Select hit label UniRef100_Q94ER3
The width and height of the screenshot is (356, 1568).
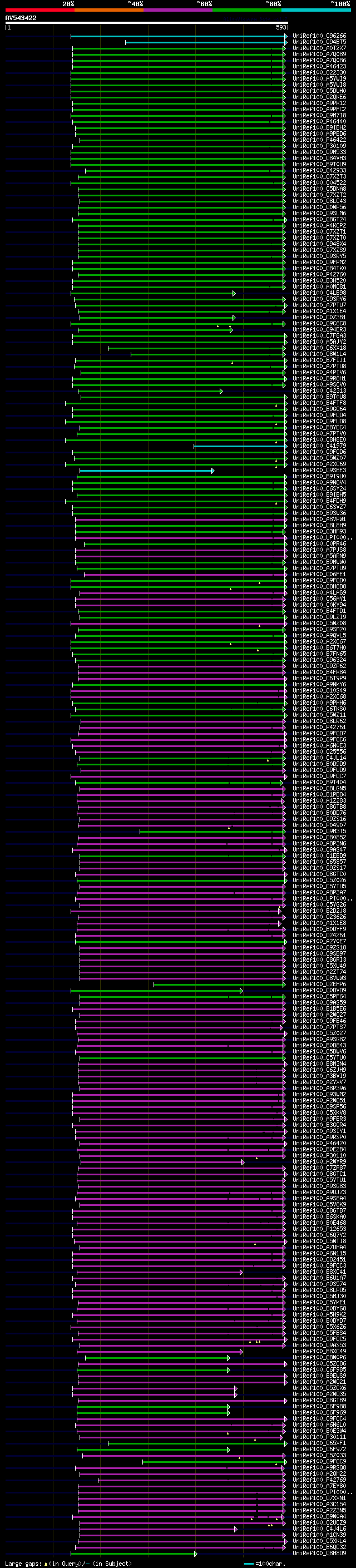click(319, 329)
